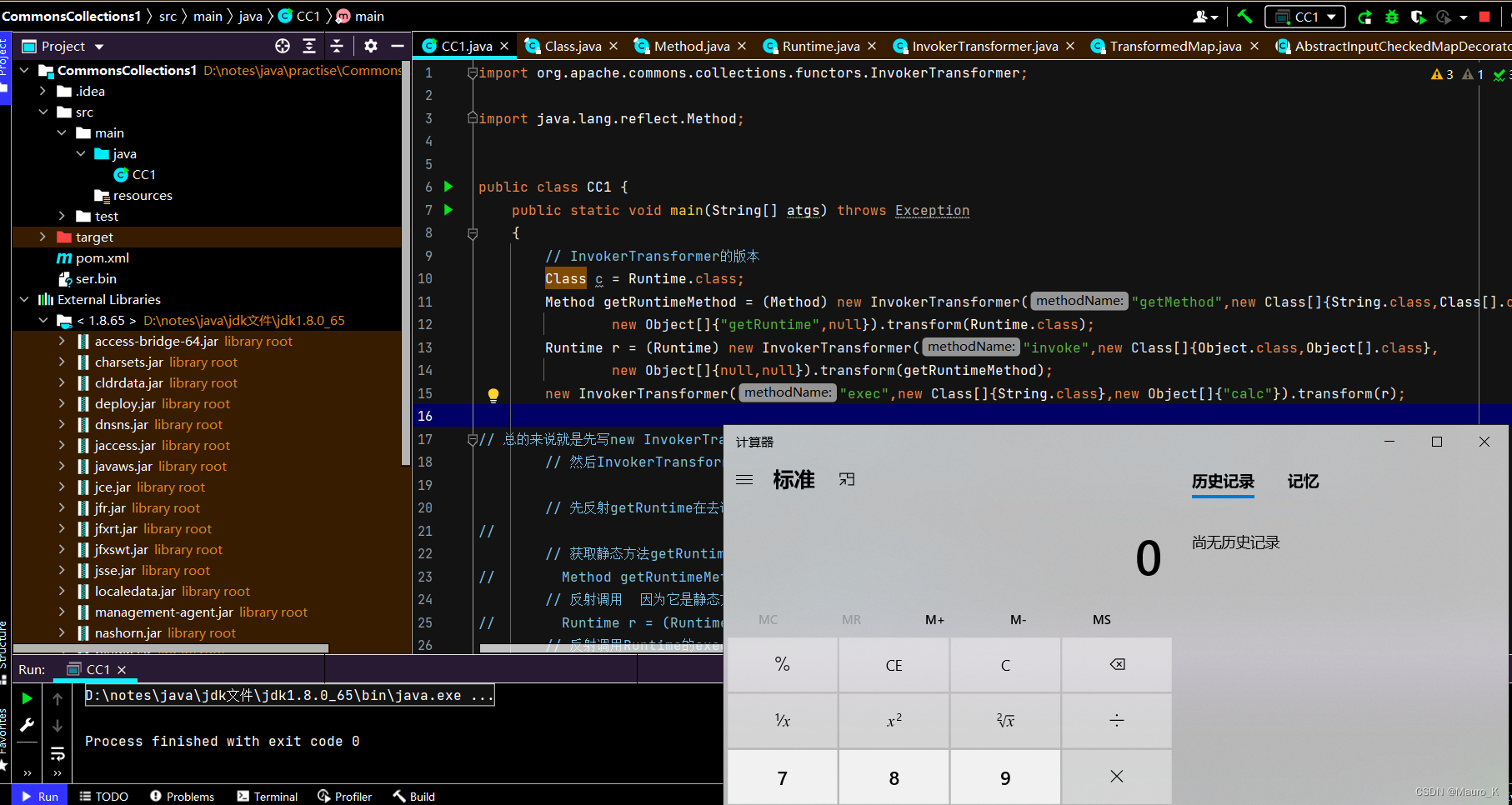Screen dimensions: 1512x805
Task: Expand charsets.jar library node
Action: pos(62,362)
